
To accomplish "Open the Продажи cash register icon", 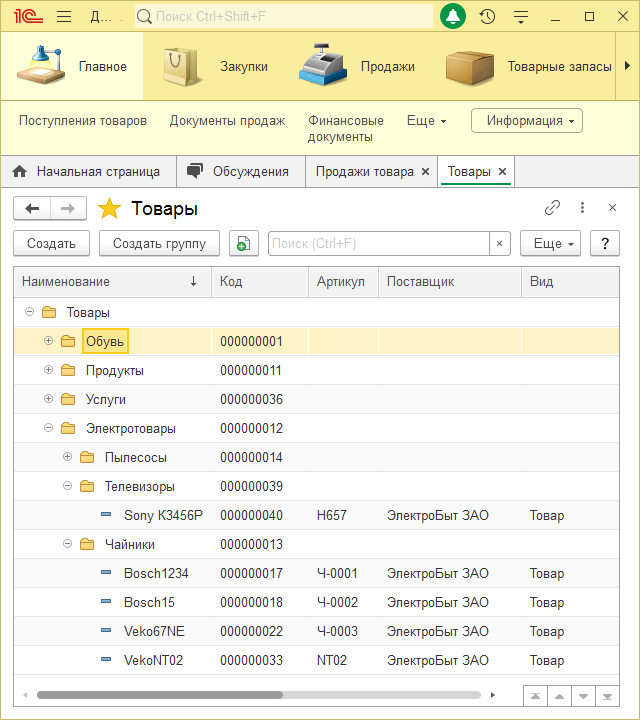I will [323, 65].
